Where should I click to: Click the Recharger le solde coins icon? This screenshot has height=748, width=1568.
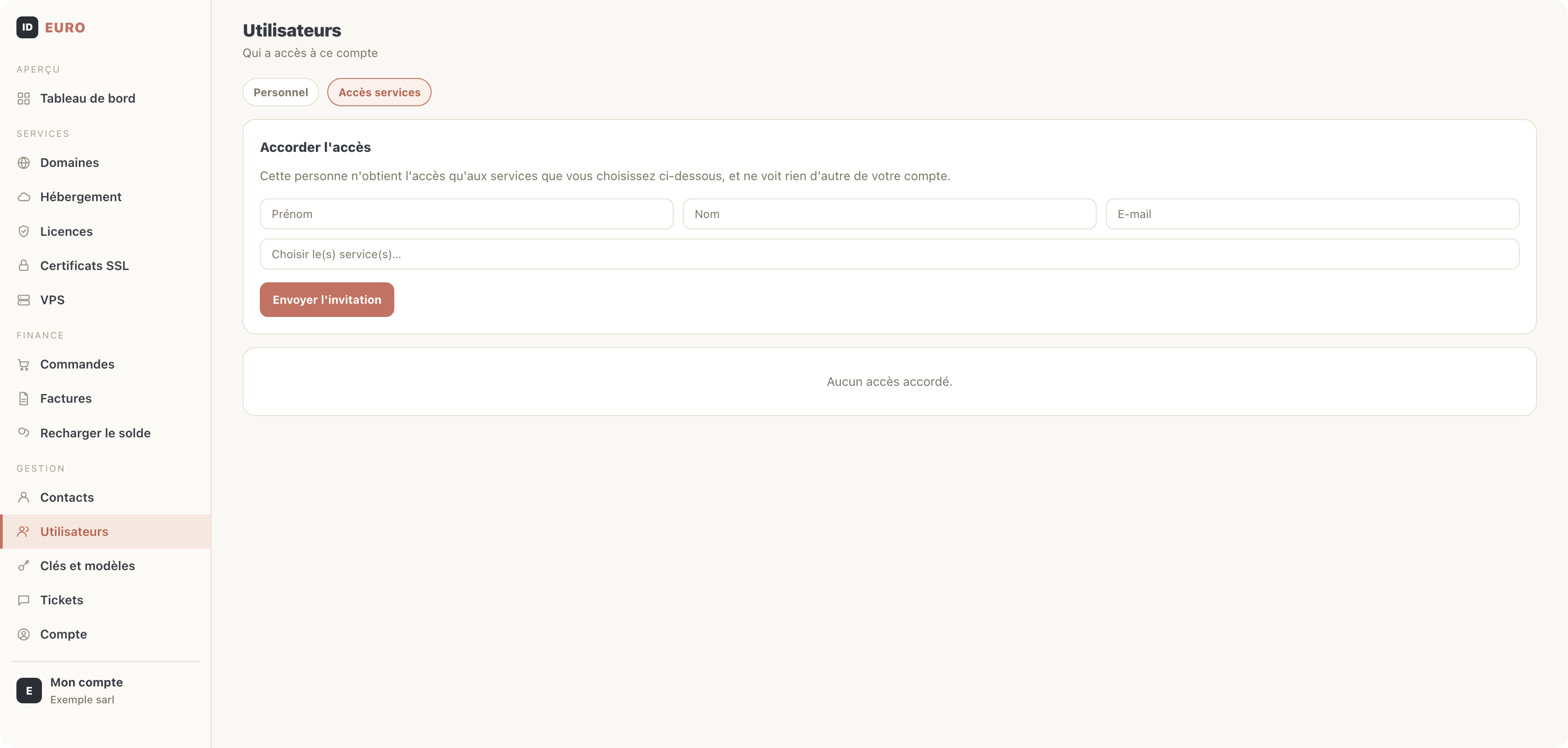pyautogui.click(x=24, y=432)
